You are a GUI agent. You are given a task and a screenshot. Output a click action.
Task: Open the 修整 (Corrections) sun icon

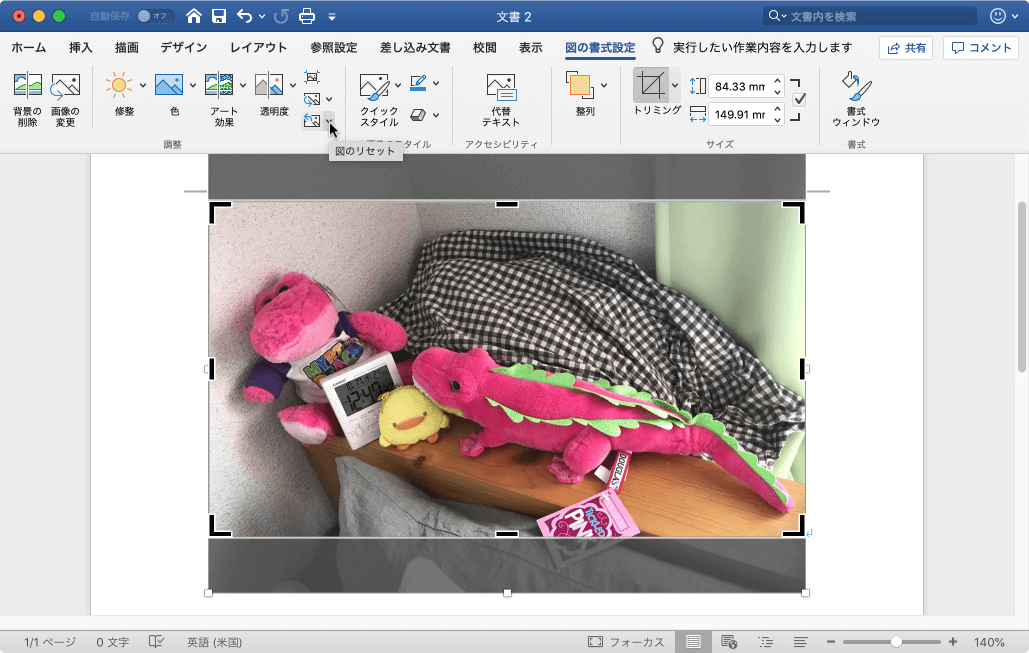pos(119,85)
